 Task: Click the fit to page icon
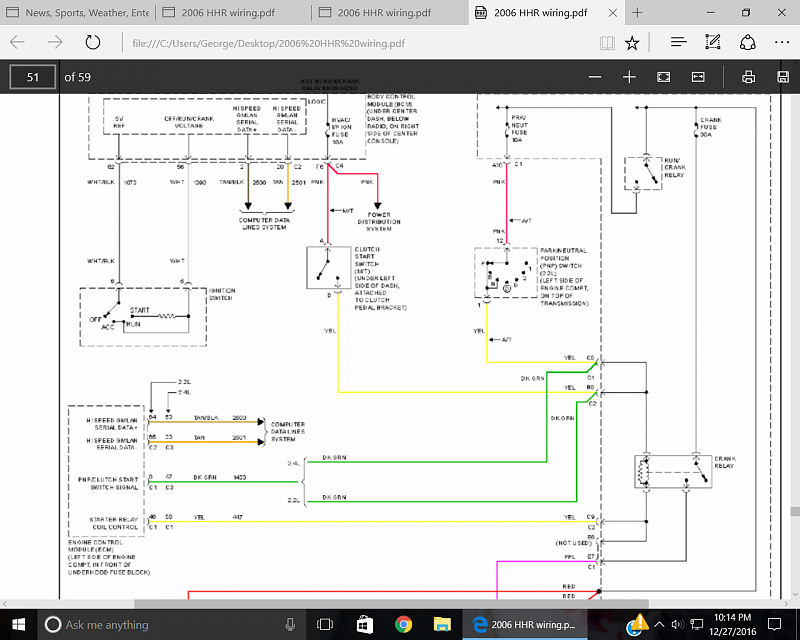pos(663,77)
